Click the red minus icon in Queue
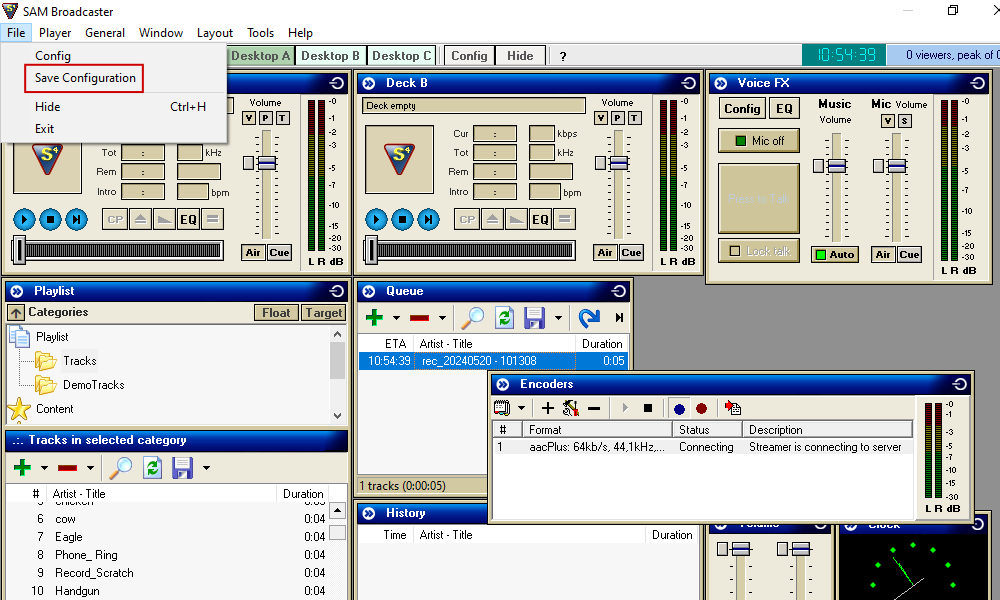 [x=420, y=318]
